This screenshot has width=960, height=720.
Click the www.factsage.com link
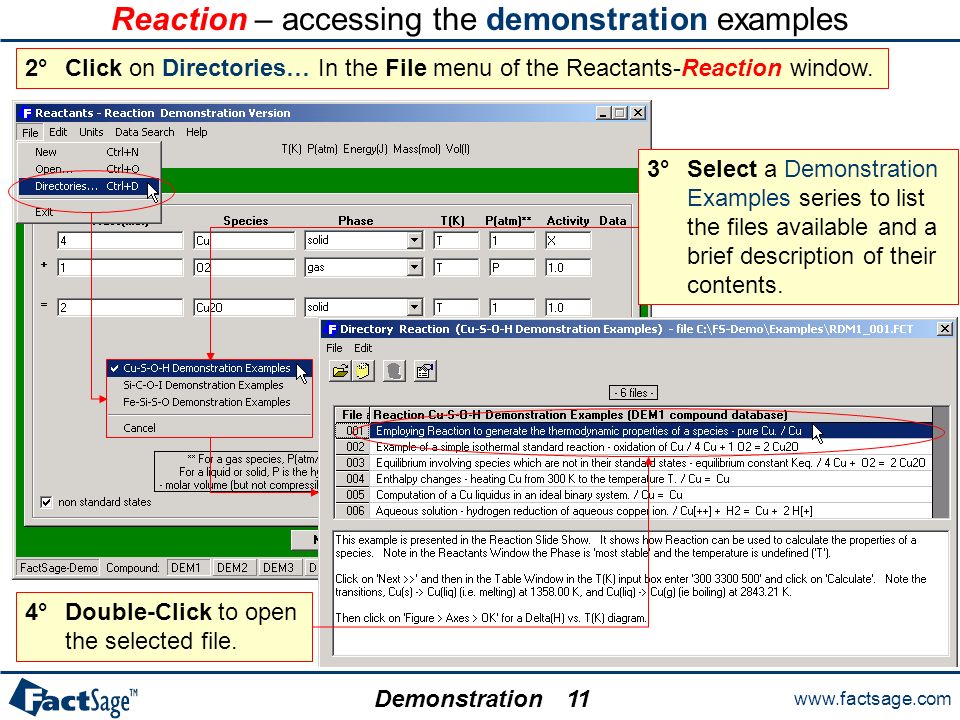pos(872,699)
